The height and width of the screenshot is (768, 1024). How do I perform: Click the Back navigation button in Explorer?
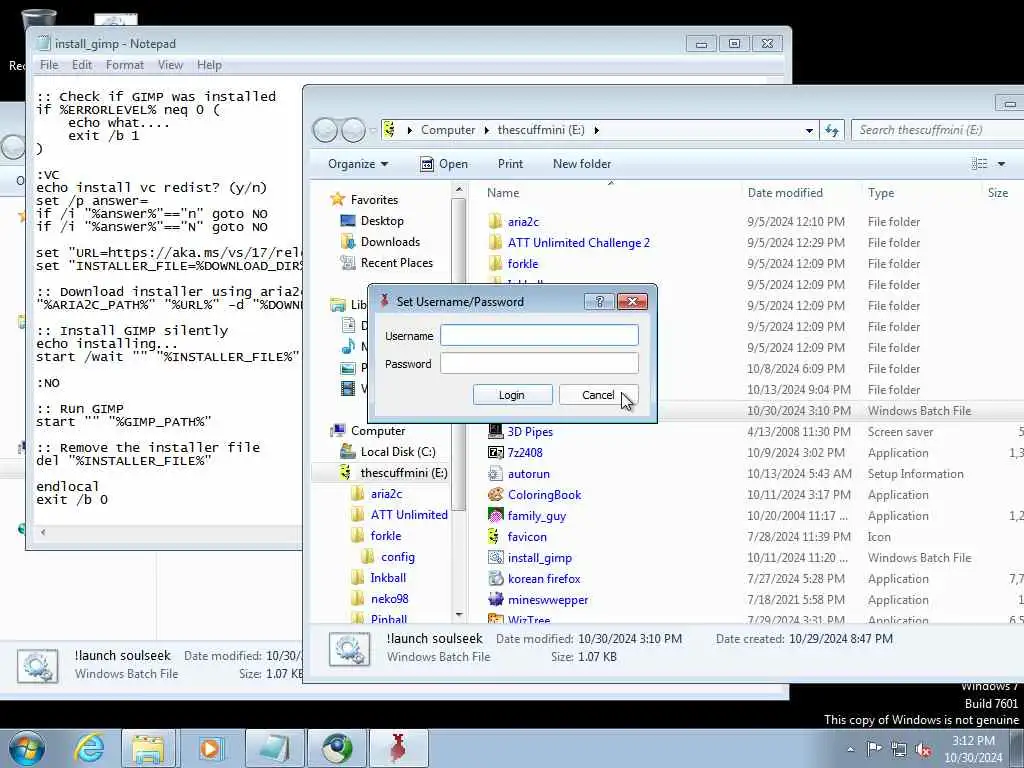pyautogui.click(x=325, y=131)
